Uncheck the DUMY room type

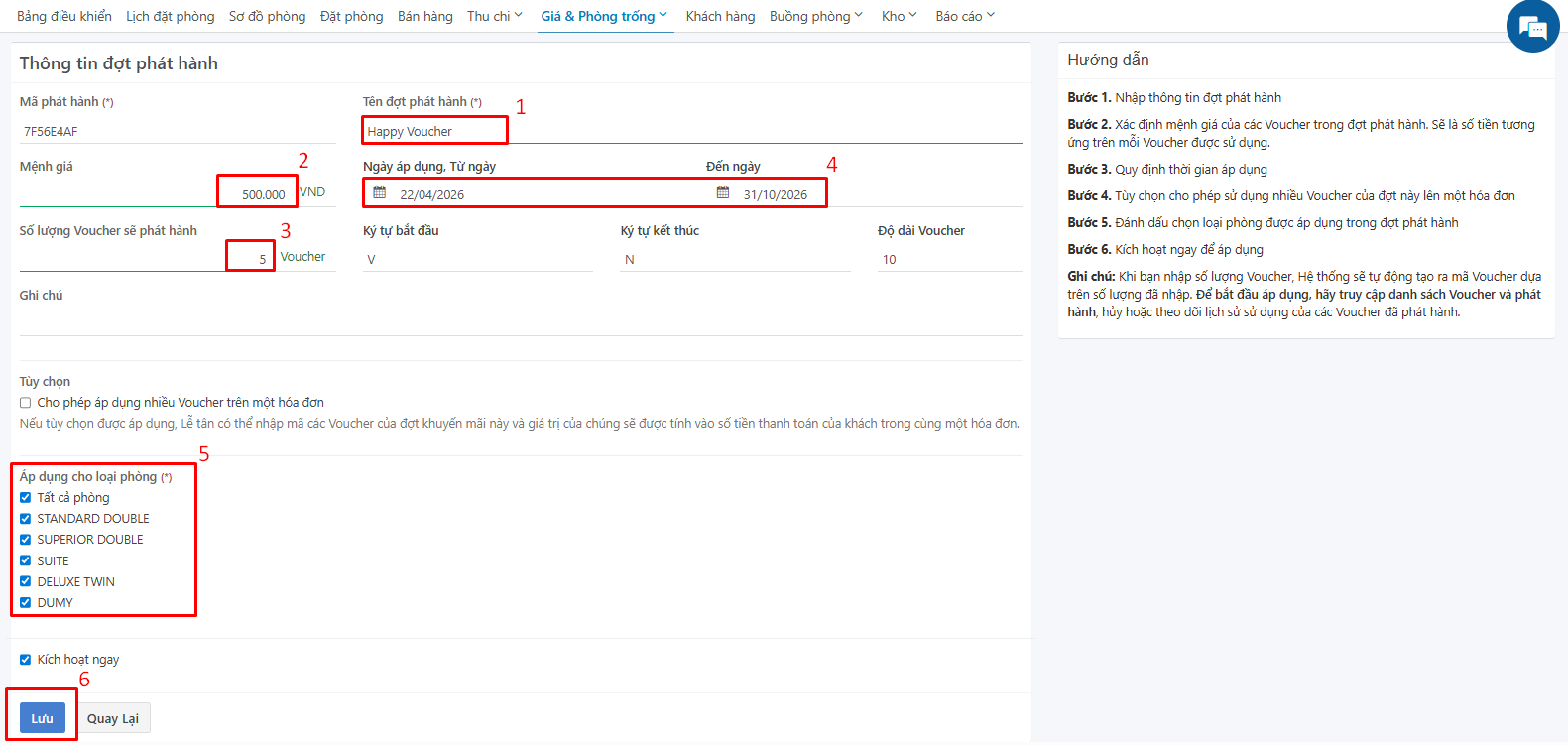coord(26,603)
